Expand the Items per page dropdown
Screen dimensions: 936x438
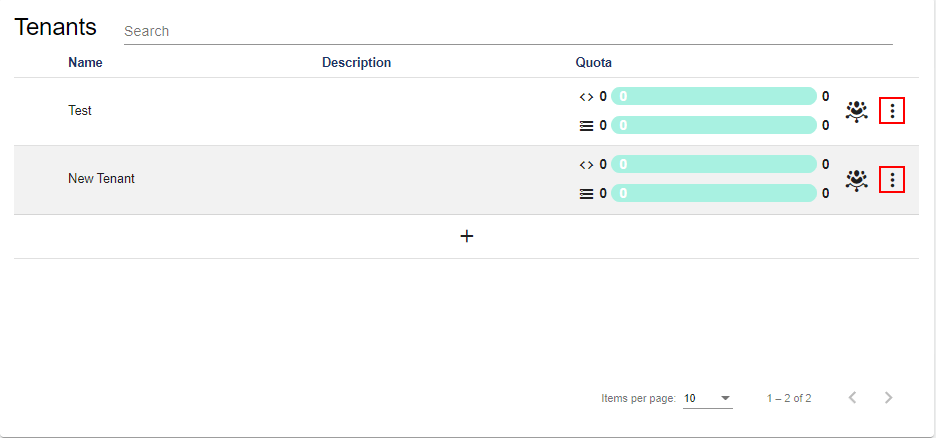pyautogui.click(x=707, y=398)
